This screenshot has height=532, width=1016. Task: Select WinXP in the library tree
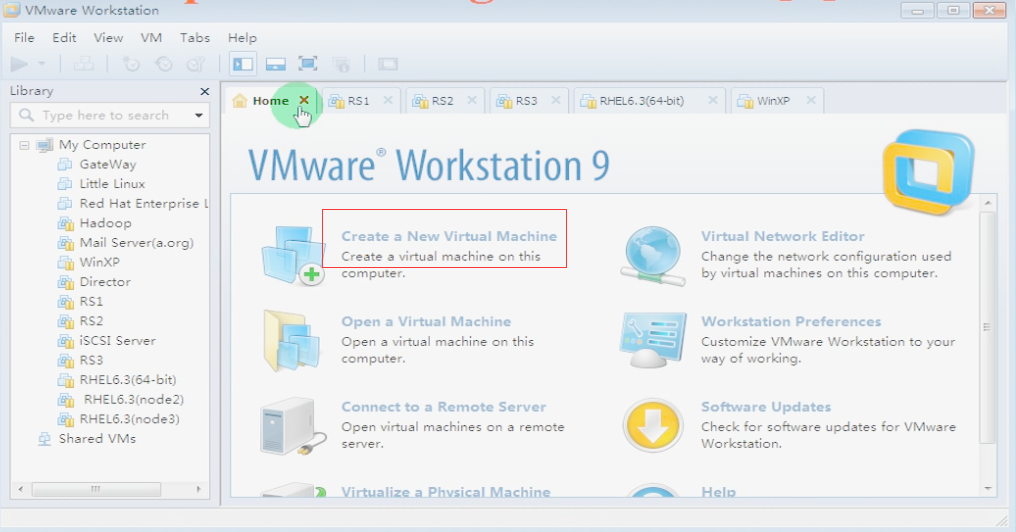pos(99,262)
